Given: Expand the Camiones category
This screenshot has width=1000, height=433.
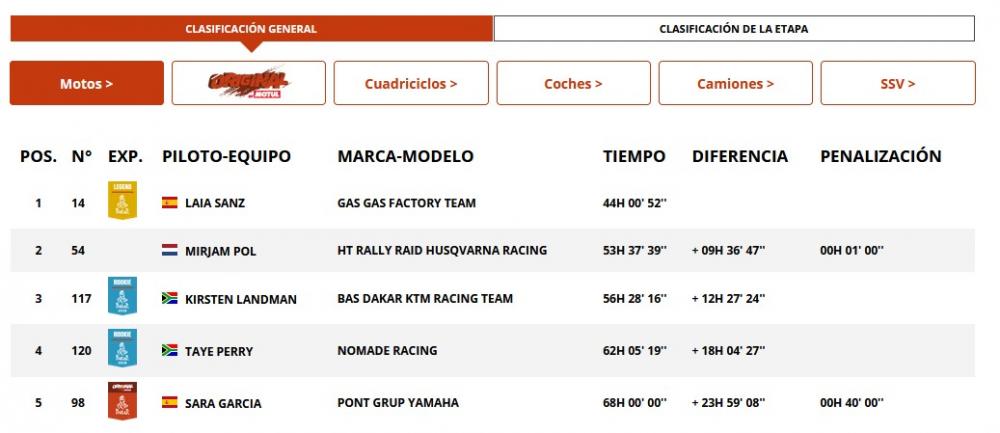Looking at the screenshot, I should coord(735,83).
